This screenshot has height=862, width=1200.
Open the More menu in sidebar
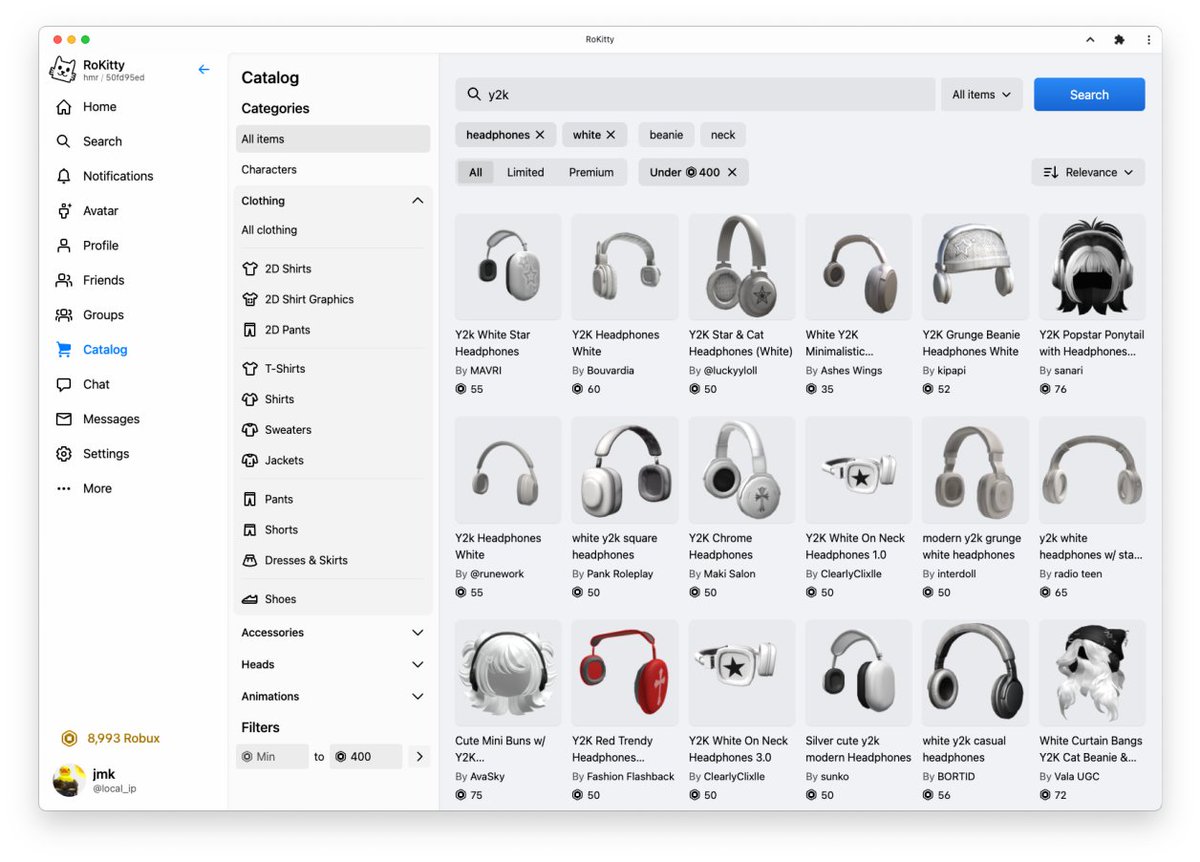click(x=97, y=489)
